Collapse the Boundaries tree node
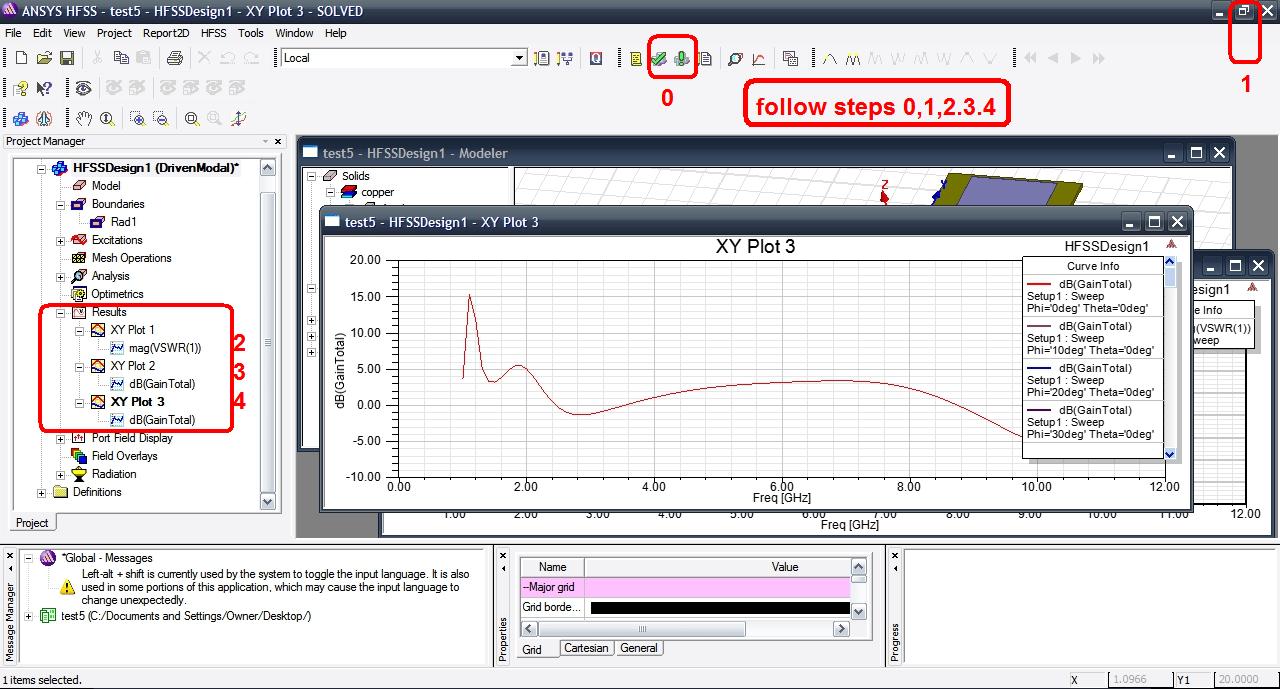 [61, 204]
